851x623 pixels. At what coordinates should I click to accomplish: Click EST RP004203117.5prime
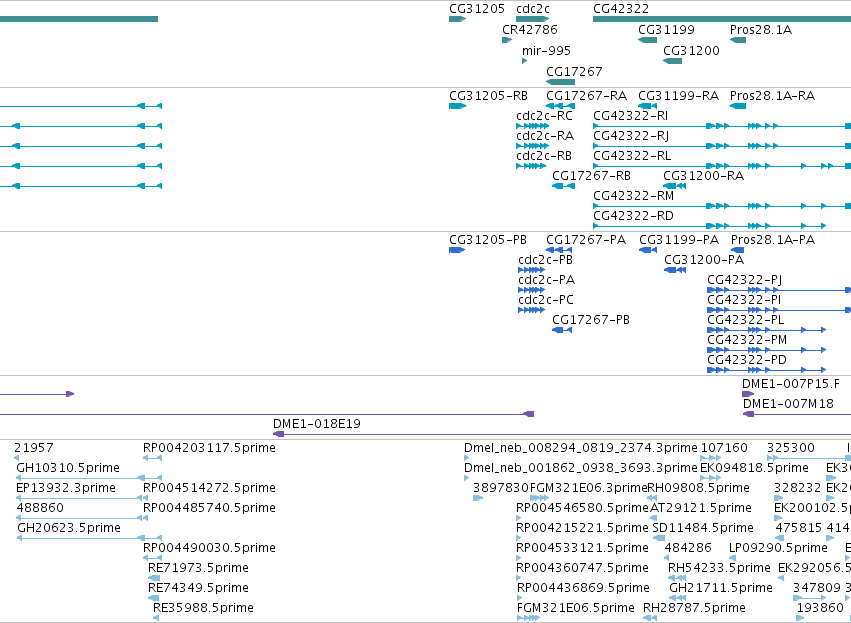152,459
